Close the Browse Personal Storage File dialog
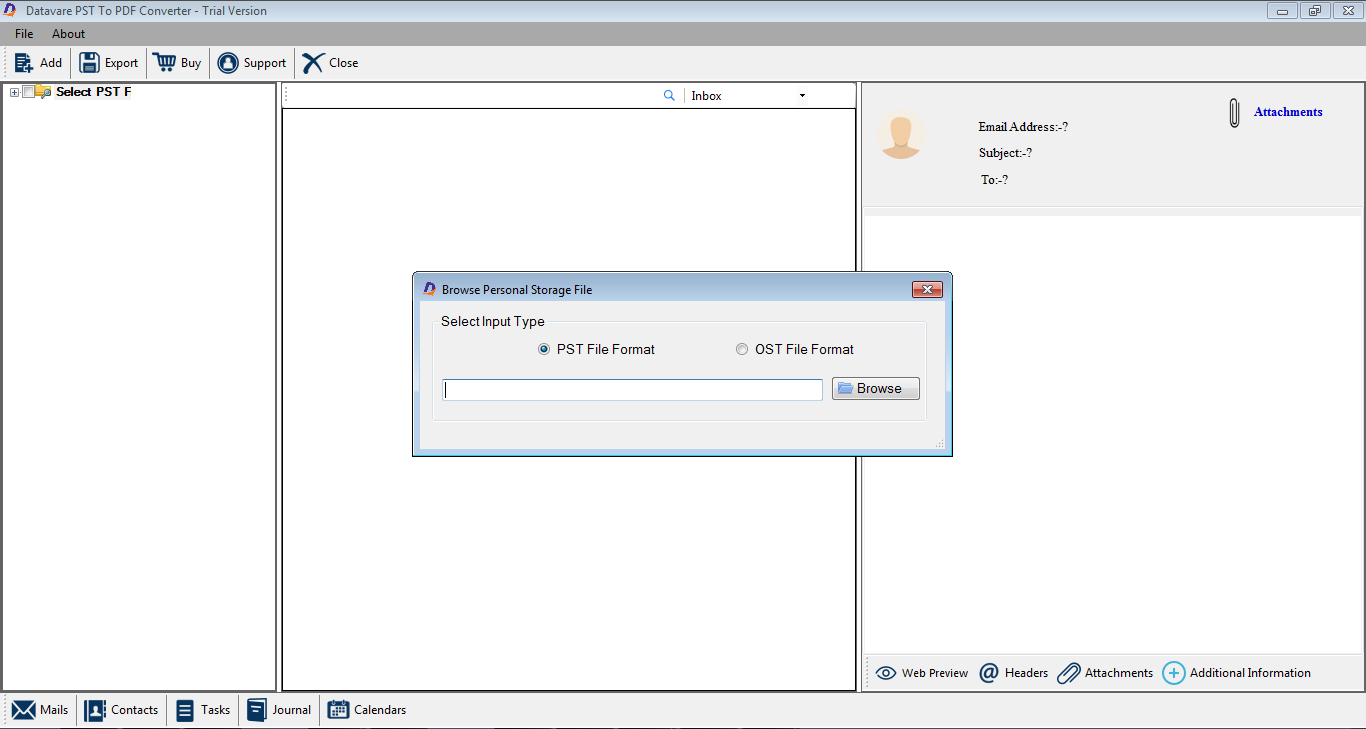 928,289
